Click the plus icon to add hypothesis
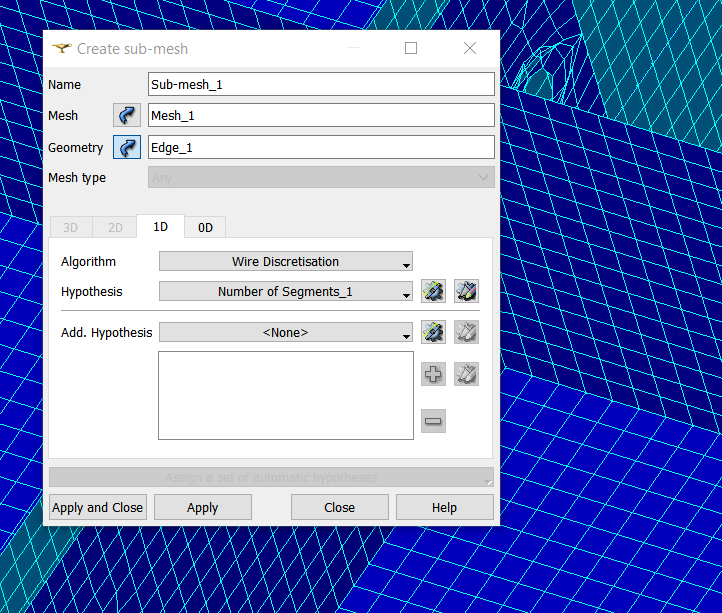722x613 pixels. coord(433,374)
